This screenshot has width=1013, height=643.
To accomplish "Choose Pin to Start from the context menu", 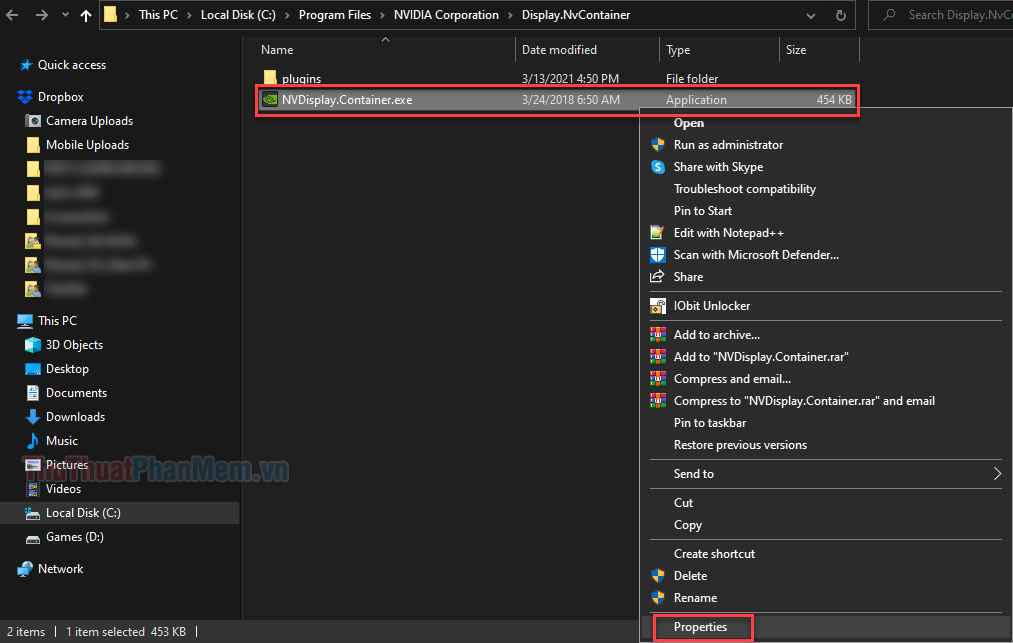I will (x=703, y=210).
